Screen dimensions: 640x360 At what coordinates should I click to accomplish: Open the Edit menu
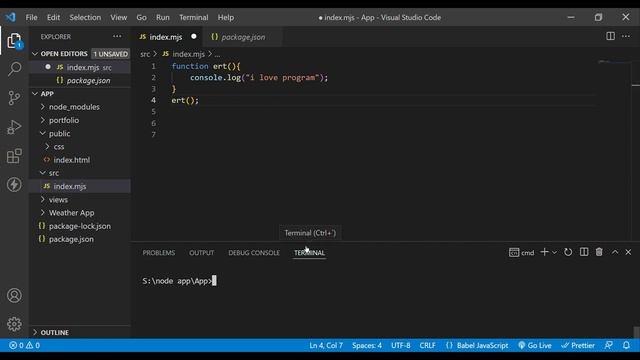[x=53, y=18]
